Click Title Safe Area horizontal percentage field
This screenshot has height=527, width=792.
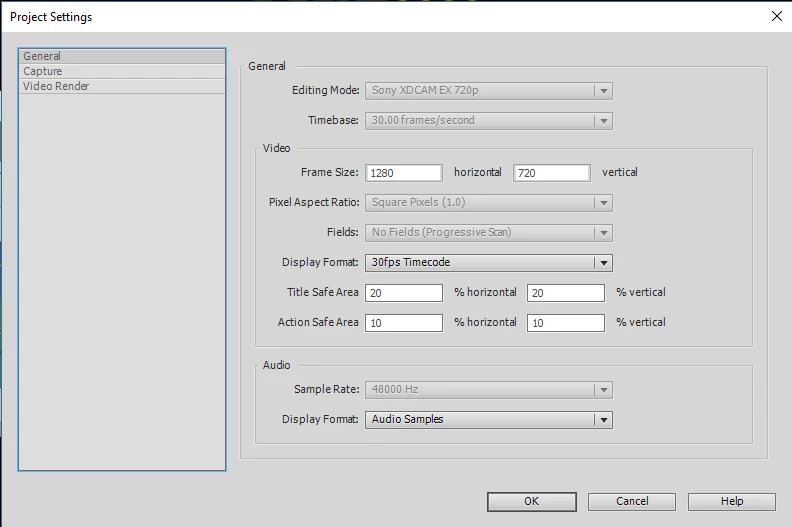pos(404,293)
